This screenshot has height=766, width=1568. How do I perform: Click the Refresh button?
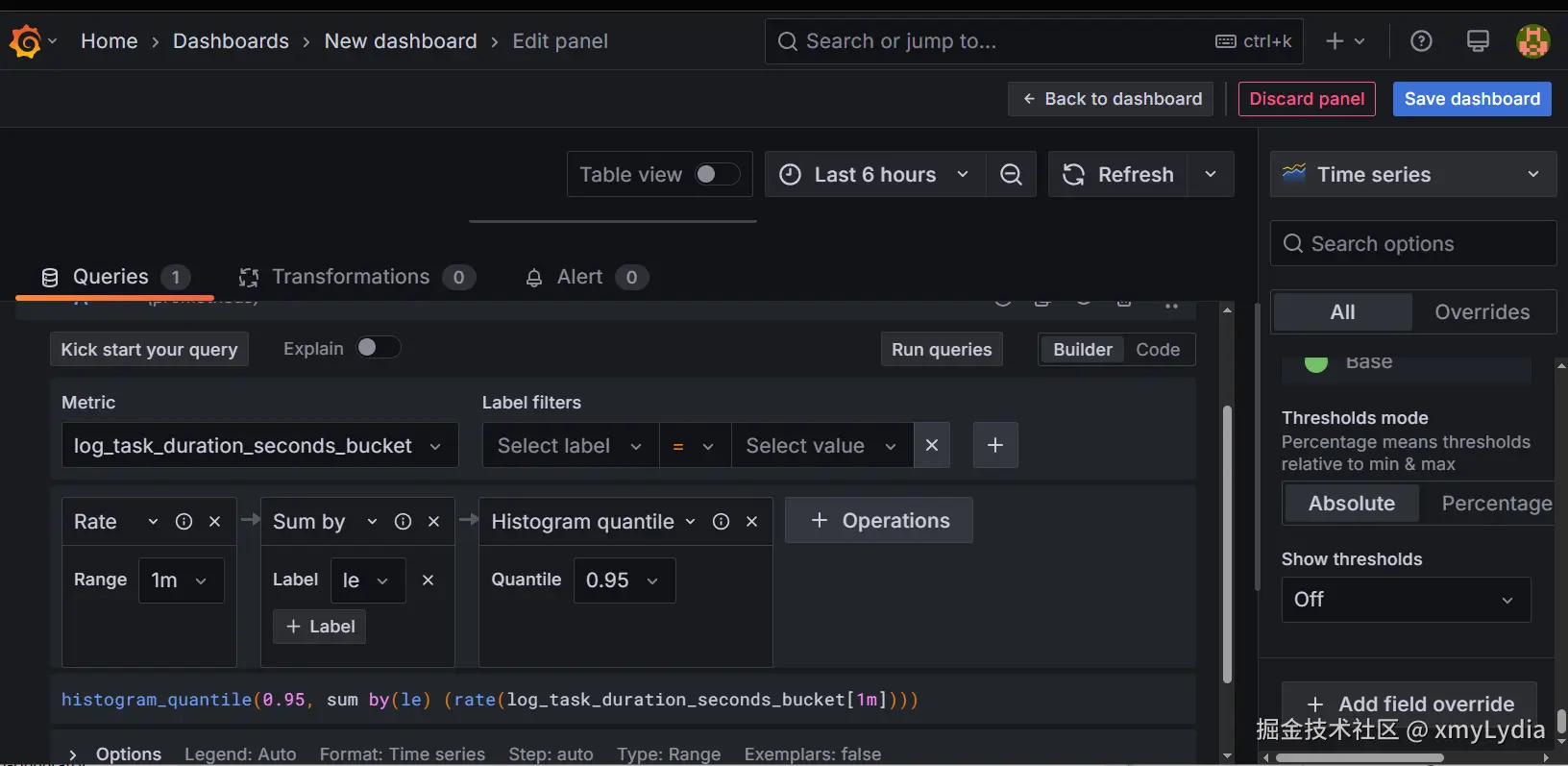1118,174
